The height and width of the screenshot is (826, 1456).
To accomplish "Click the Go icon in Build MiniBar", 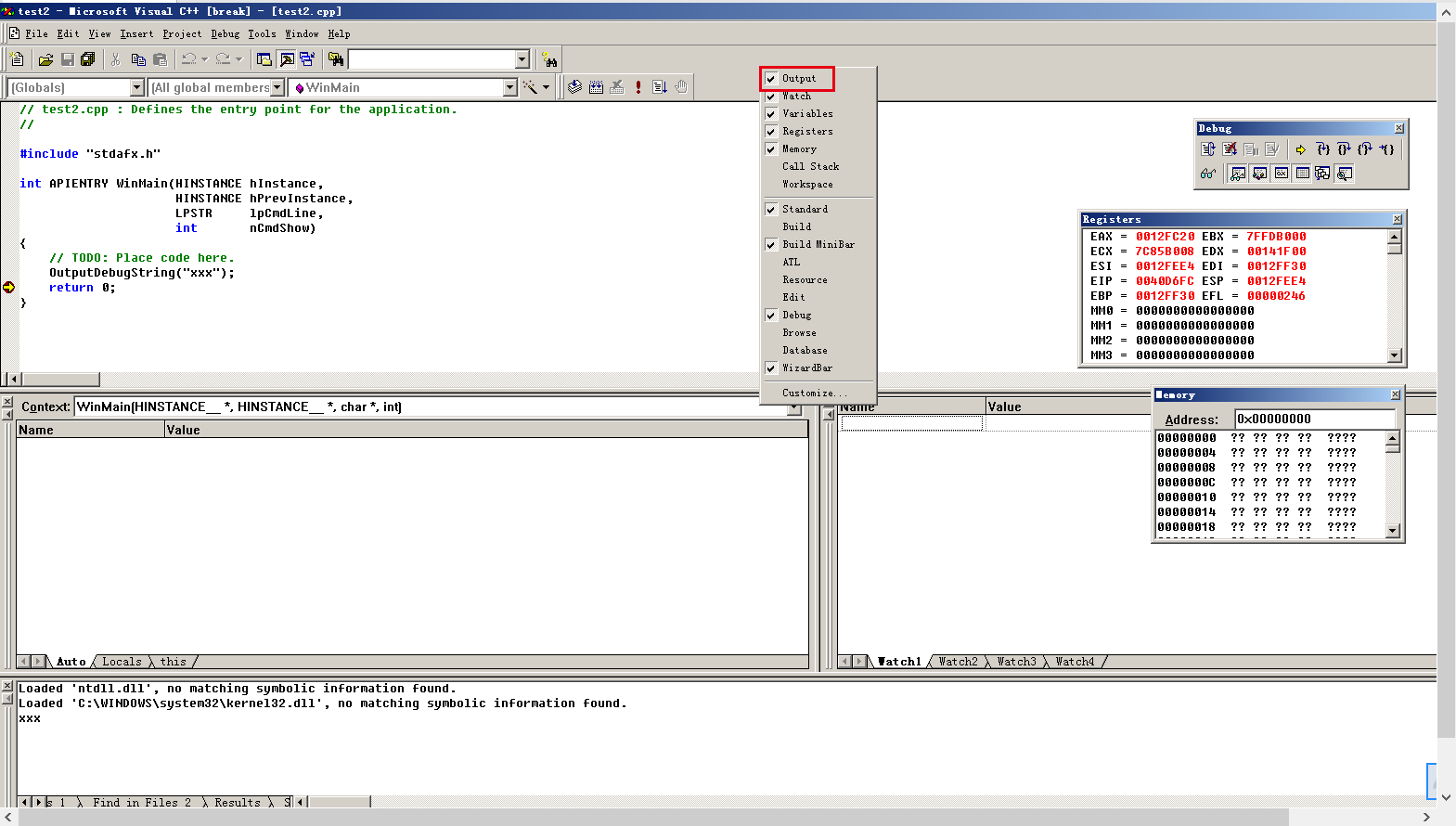I will (x=660, y=87).
